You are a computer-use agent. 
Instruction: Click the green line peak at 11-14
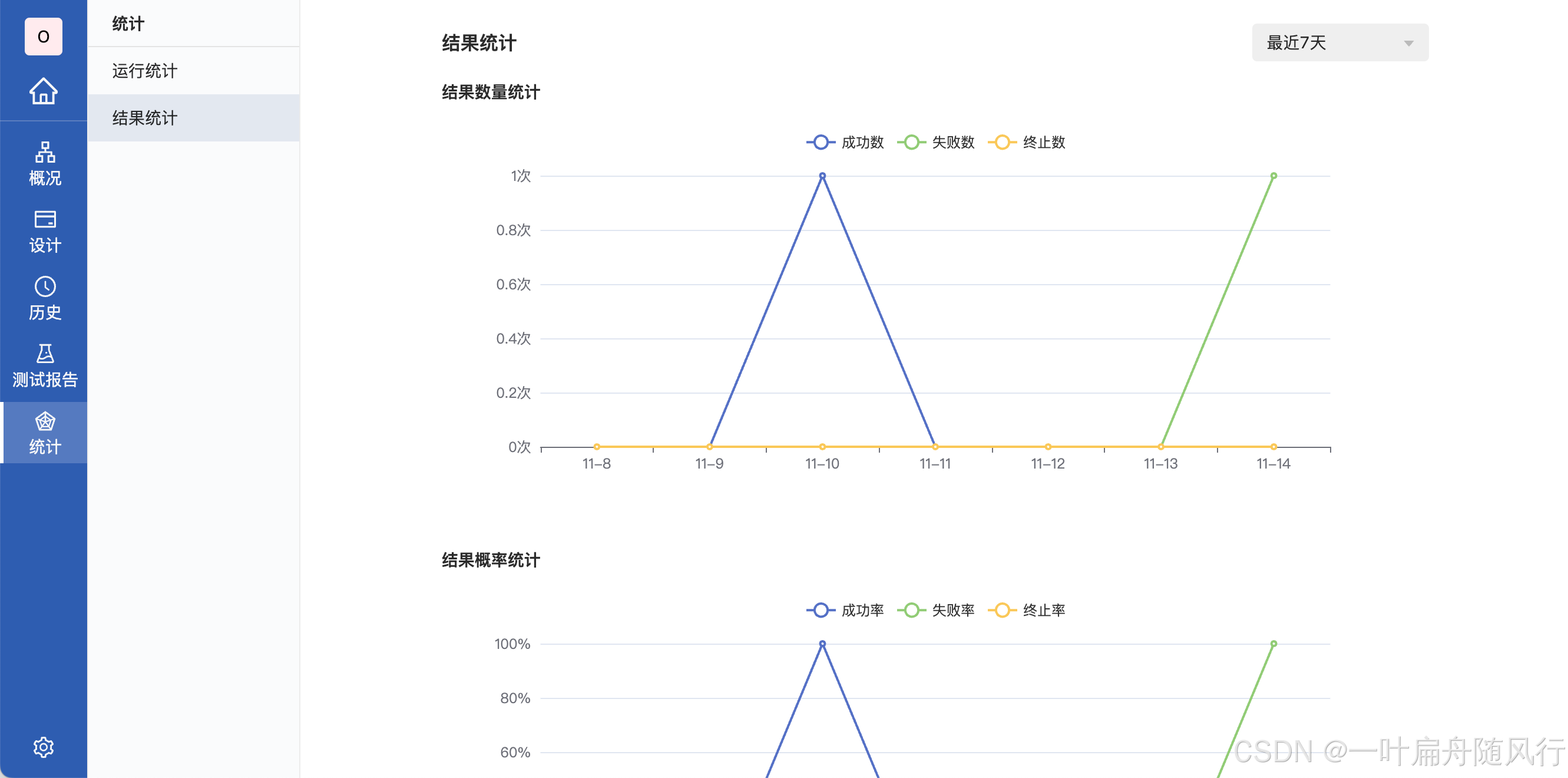pos(1273,176)
